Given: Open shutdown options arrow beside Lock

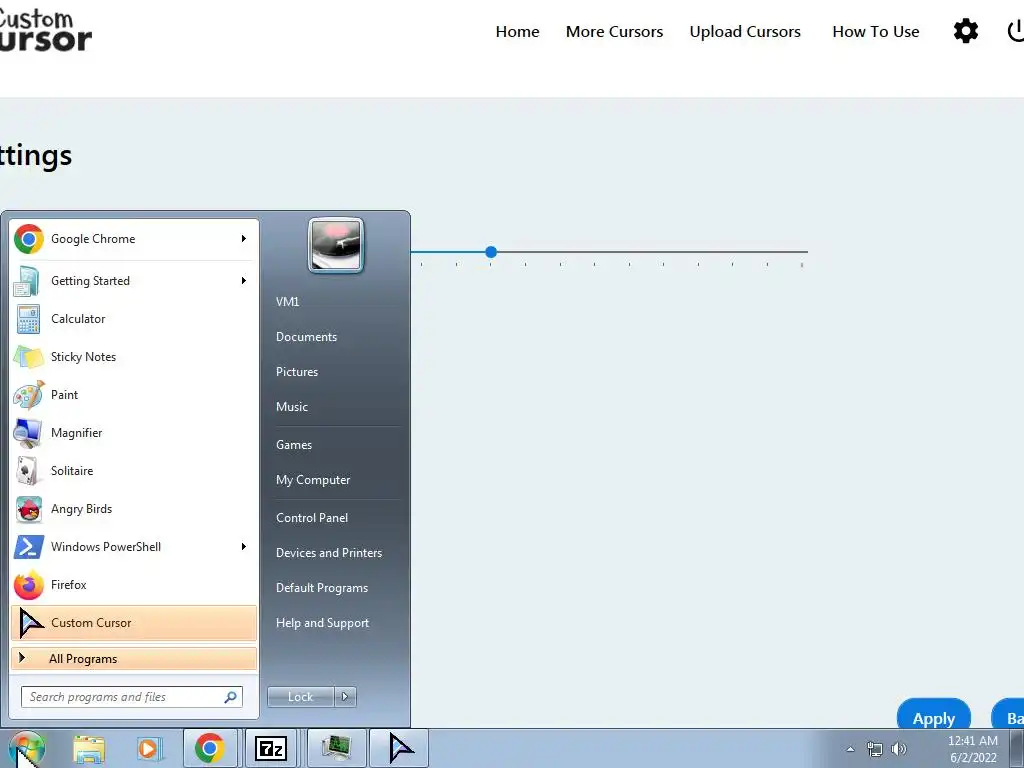Looking at the screenshot, I should [x=345, y=697].
